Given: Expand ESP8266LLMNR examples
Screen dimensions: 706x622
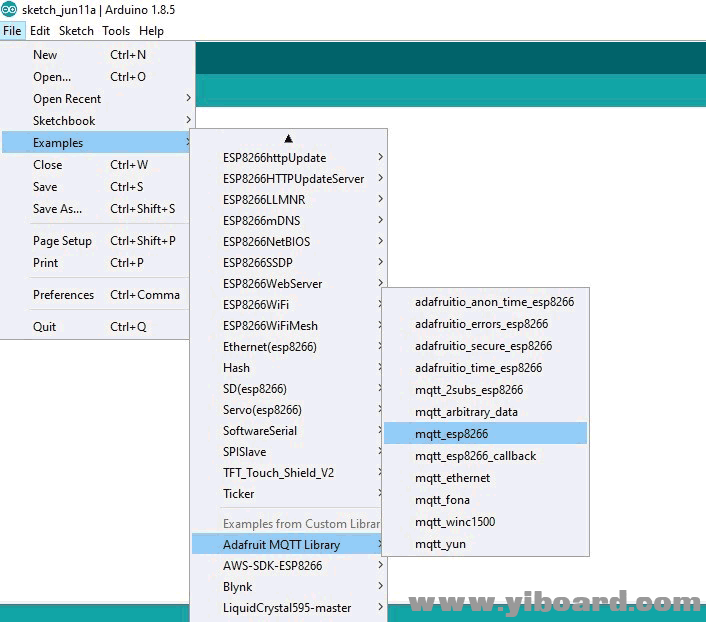Looking at the screenshot, I should pyautogui.click(x=289, y=200).
